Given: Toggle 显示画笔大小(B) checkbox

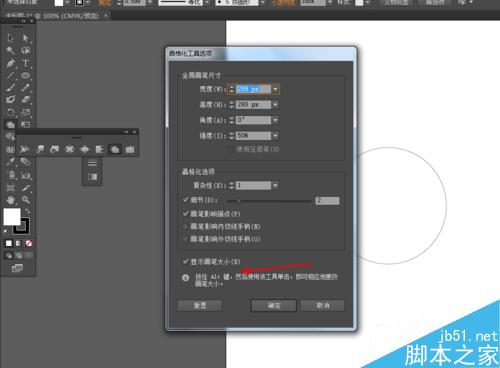Looking at the screenshot, I should coord(186,261).
